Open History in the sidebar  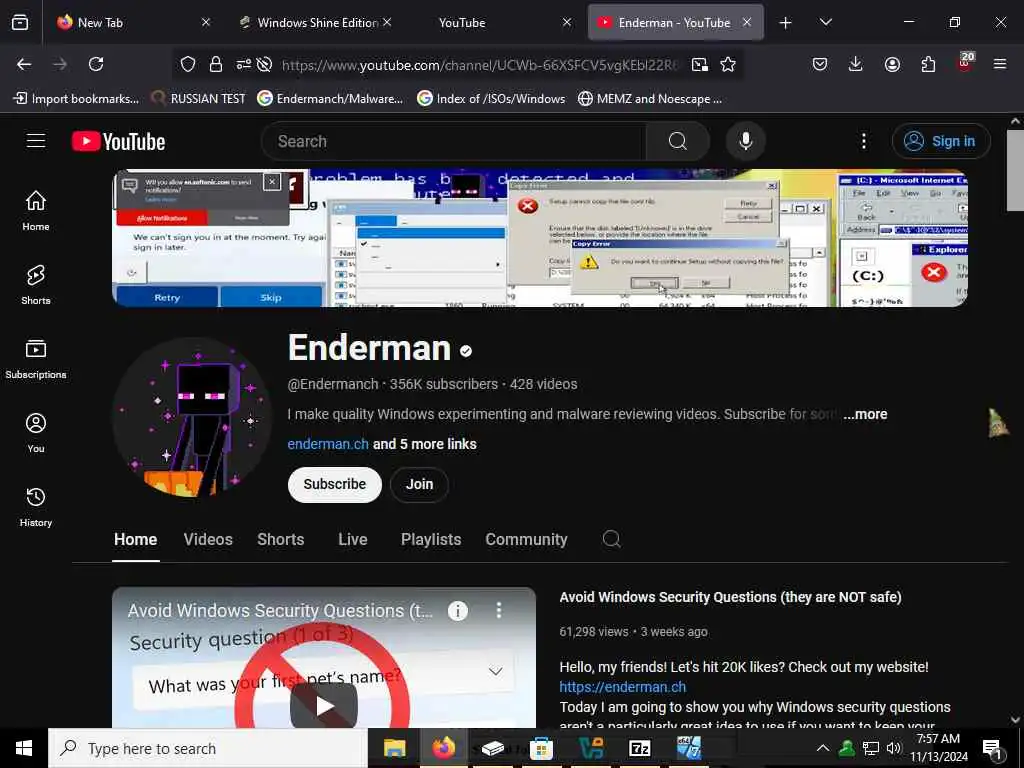click(36, 507)
